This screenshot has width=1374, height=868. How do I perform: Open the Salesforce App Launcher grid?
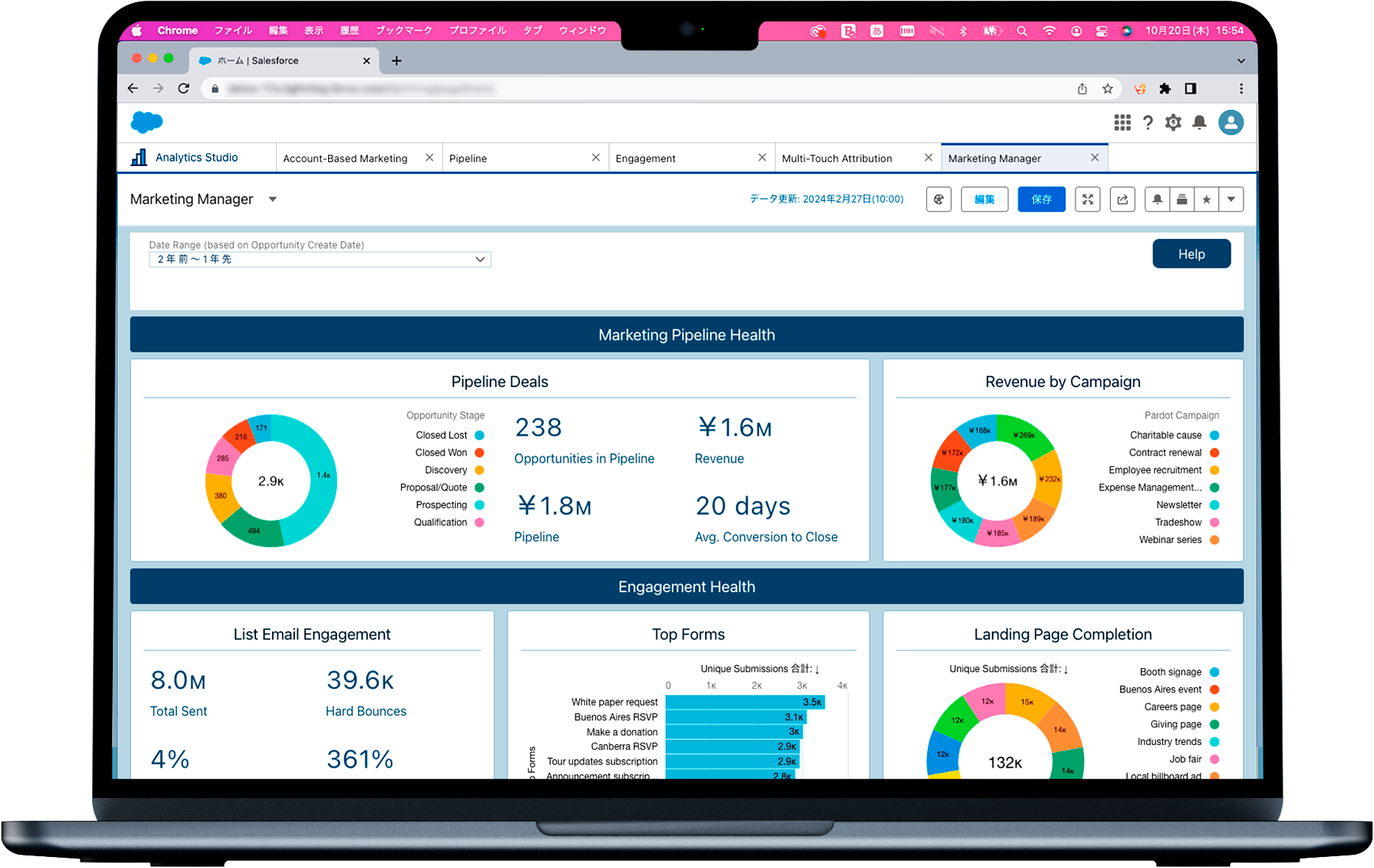tap(1122, 122)
